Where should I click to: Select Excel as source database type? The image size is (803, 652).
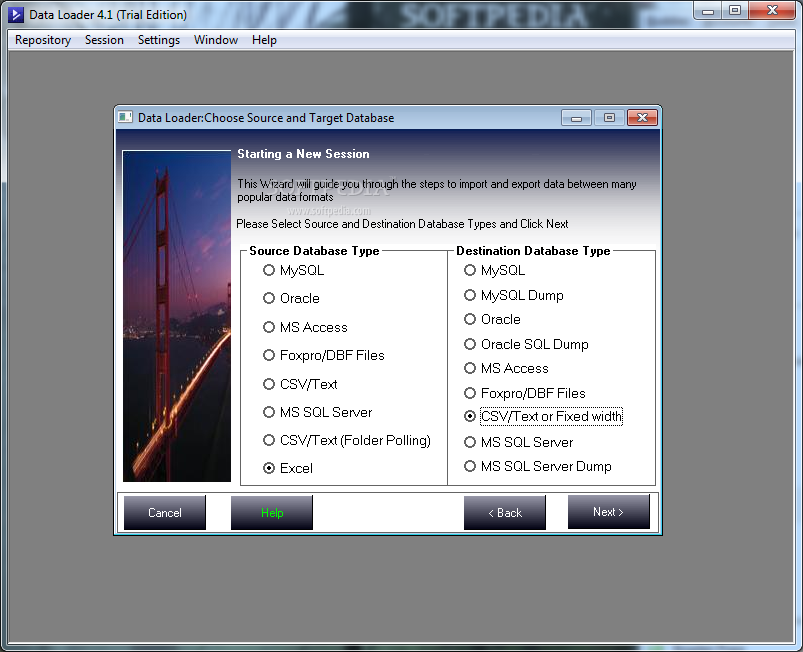(x=288, y=468)
